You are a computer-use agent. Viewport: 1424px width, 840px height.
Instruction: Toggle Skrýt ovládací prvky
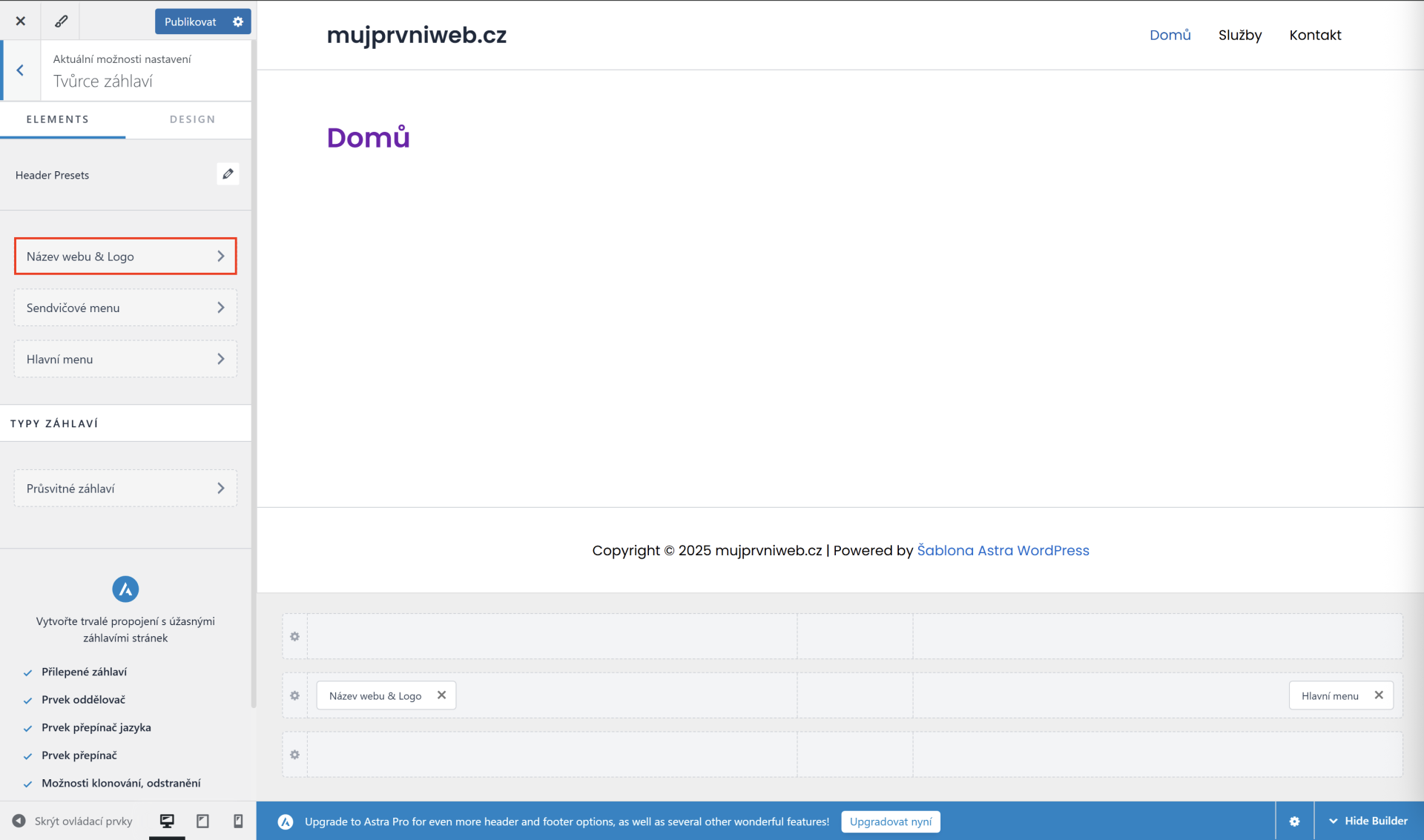(x=73, y=821)
